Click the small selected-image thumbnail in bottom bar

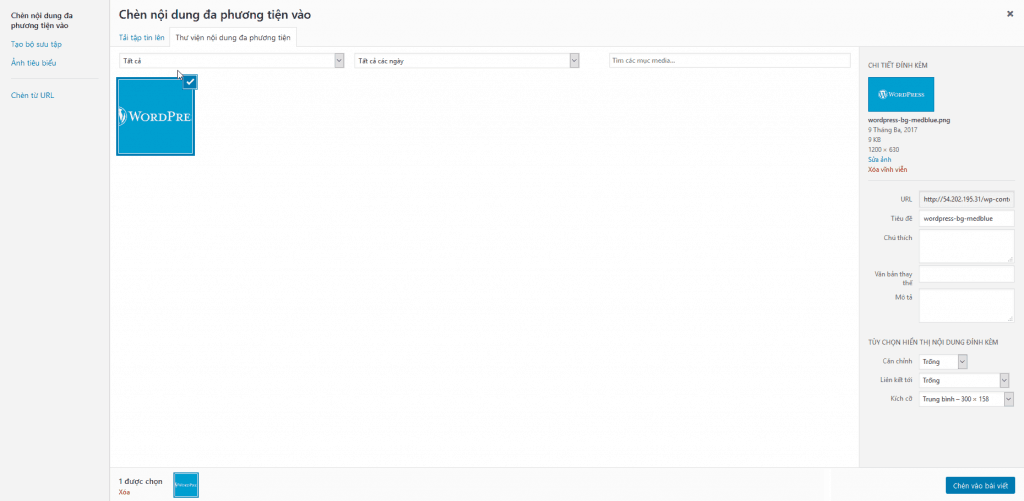coord(186,485)
